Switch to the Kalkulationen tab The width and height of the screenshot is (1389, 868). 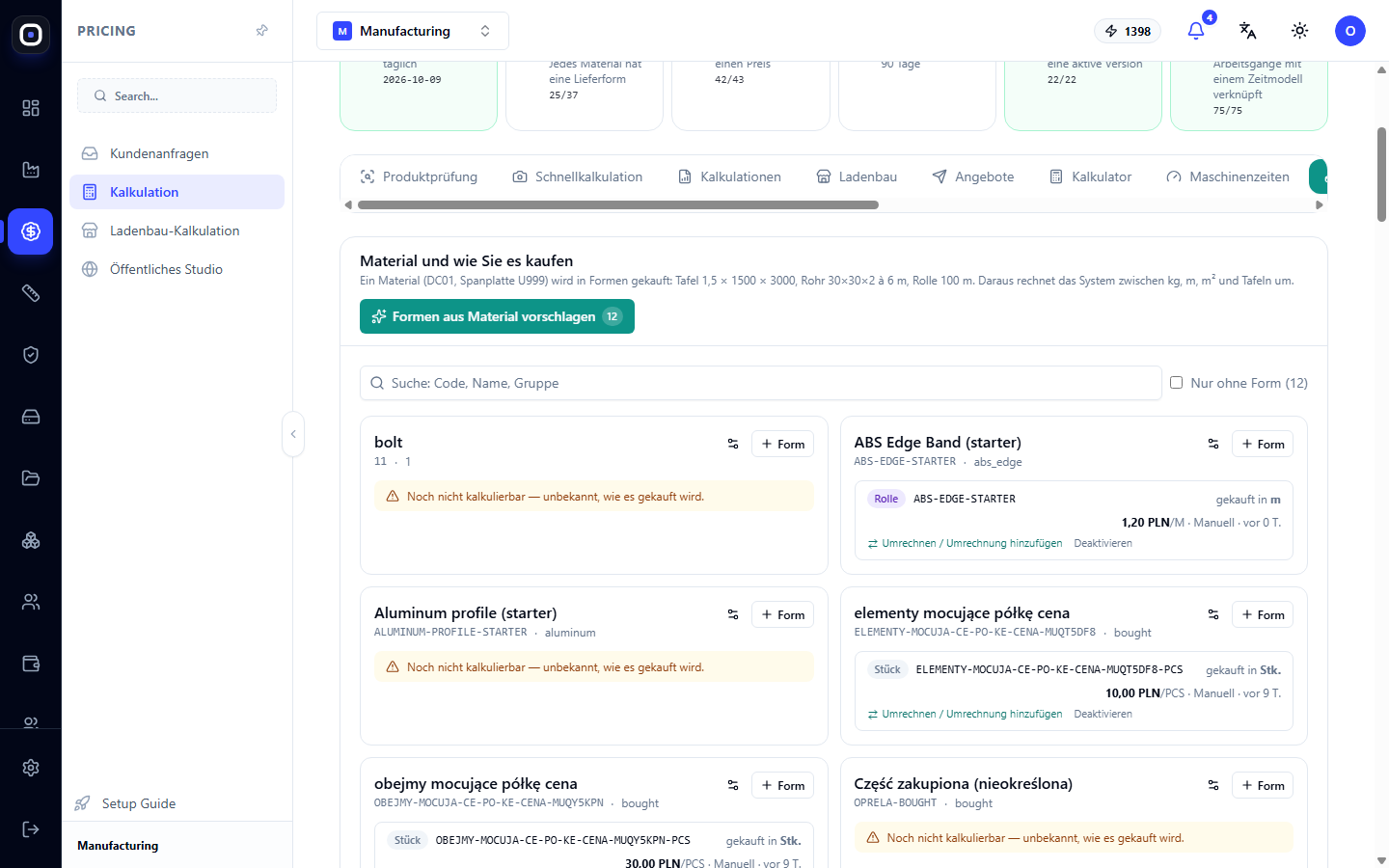pyautogui.click(x=729, y=176)
